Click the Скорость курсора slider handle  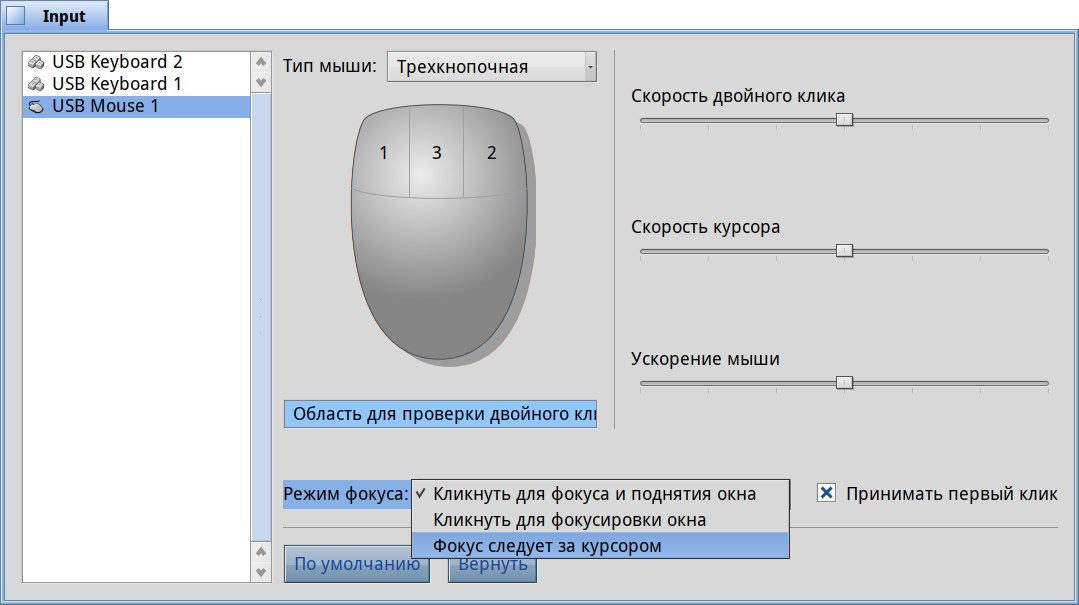(844, 251)
